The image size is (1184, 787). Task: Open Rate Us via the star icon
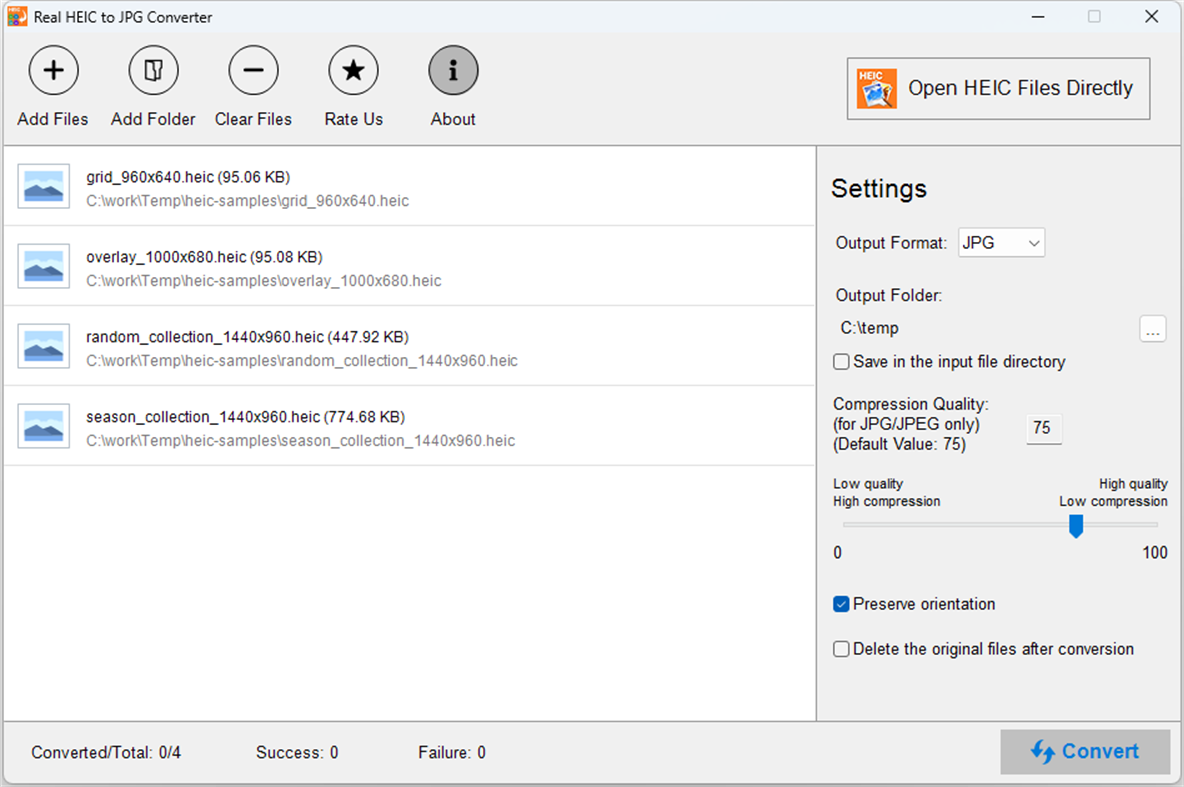click(x=353, y=70)
